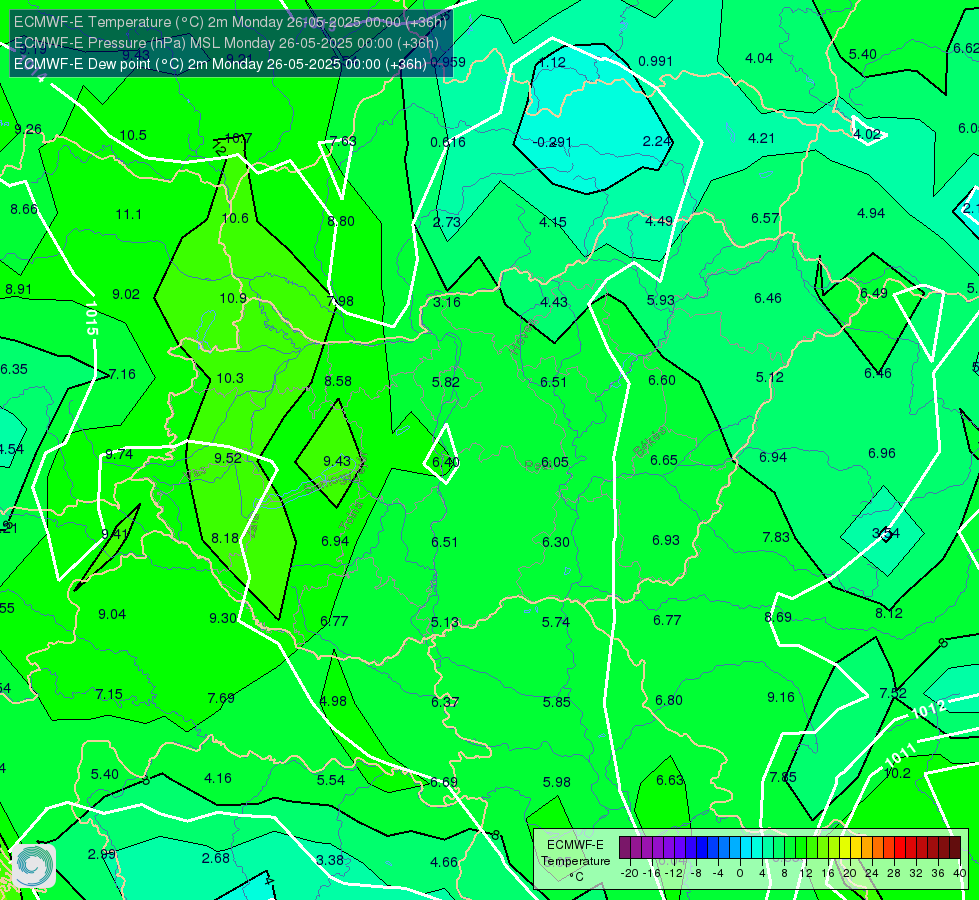Click the 1015 isobar label
979x900 pixels.
(91, 318)
